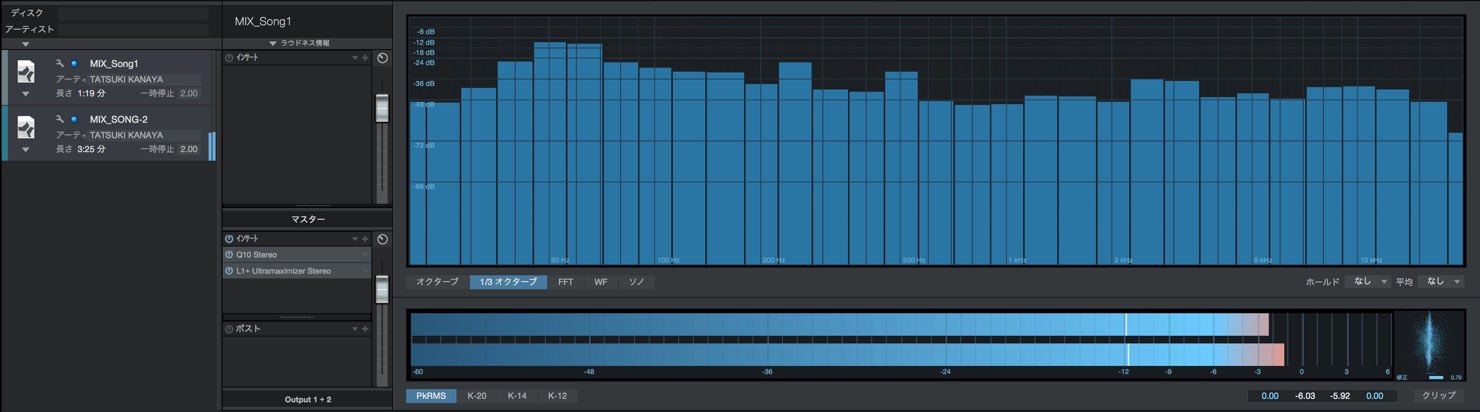
Task: Edit MIX_Song1 artist TATSUKI KANAYA field
Action: (144, 79)
